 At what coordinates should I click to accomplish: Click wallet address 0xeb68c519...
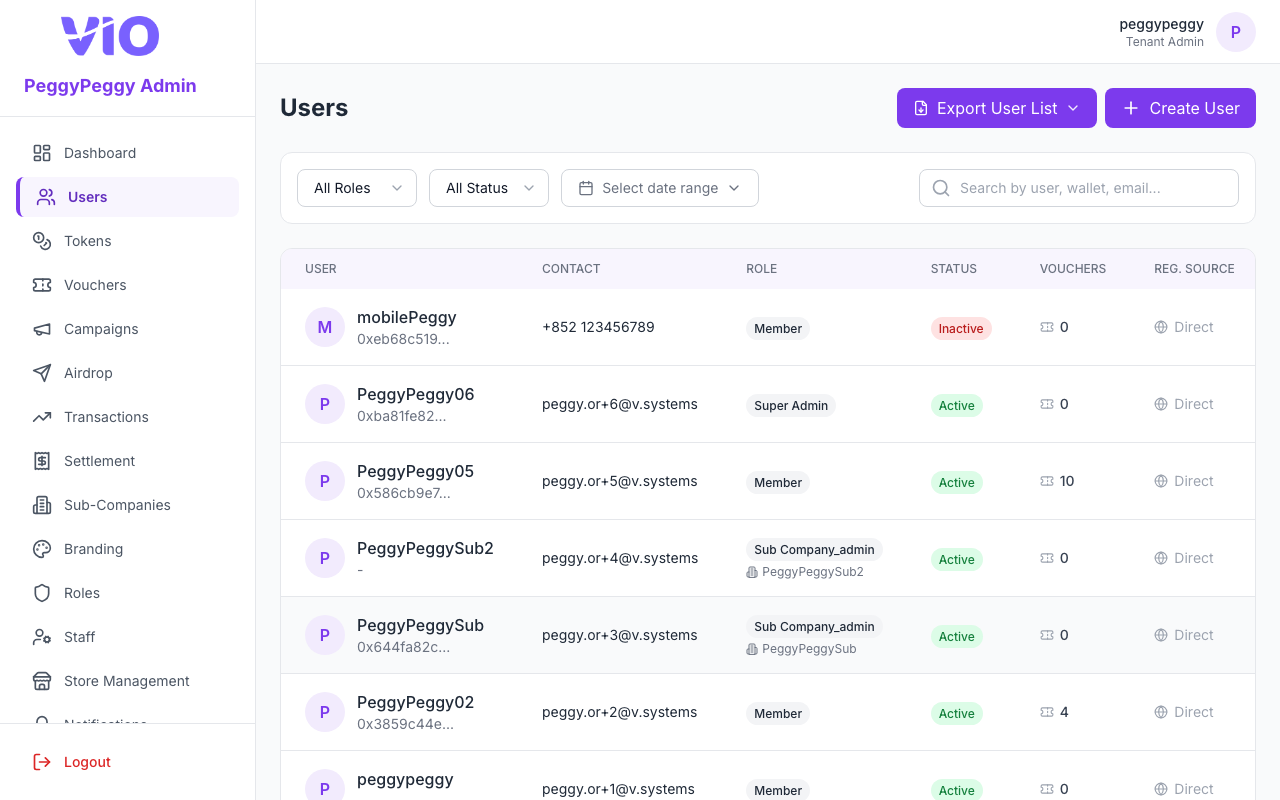pos(403,339)
